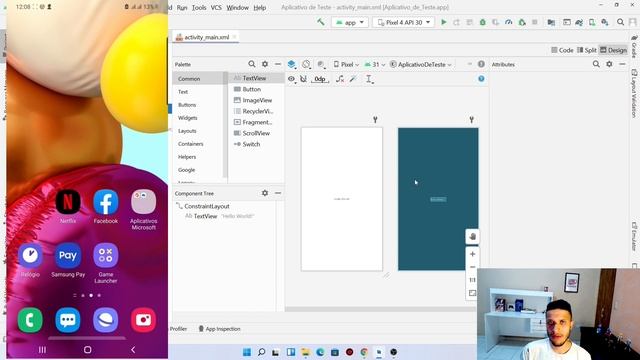640x360 pixels.
Task: Open the VCS menu
Action: pos(216,7)
